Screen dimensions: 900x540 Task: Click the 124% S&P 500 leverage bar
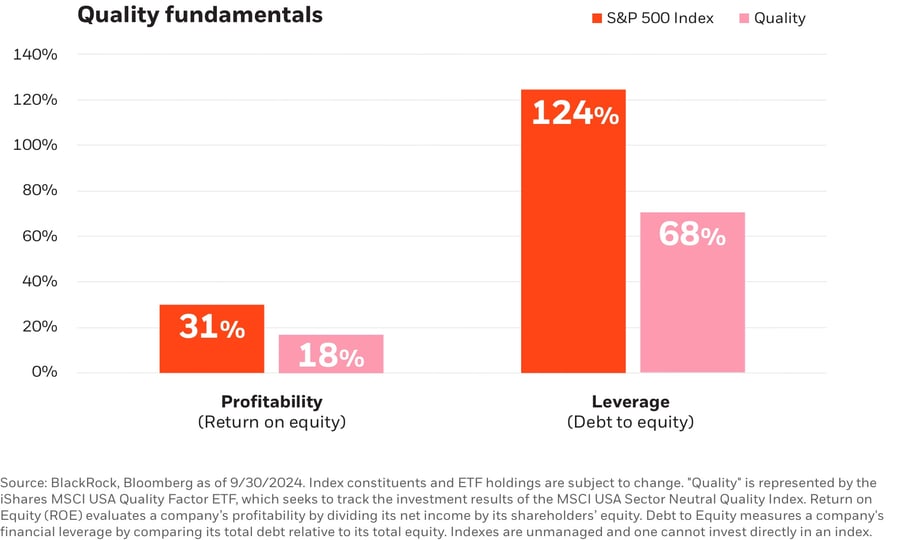pos(574,231)
